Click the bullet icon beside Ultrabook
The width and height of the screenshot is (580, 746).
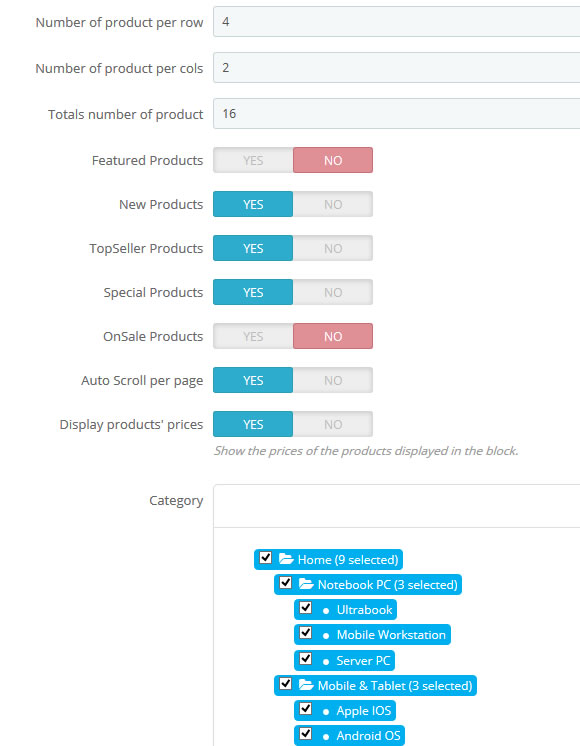click(x=326, y=611)
